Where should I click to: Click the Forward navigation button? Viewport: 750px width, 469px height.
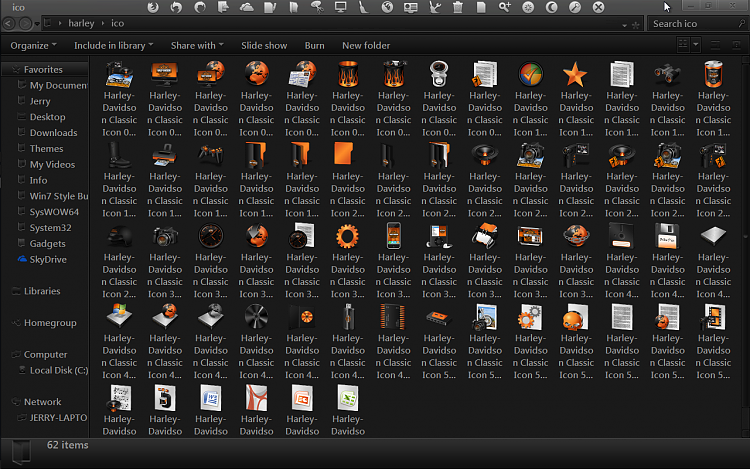tap(25, 23)
